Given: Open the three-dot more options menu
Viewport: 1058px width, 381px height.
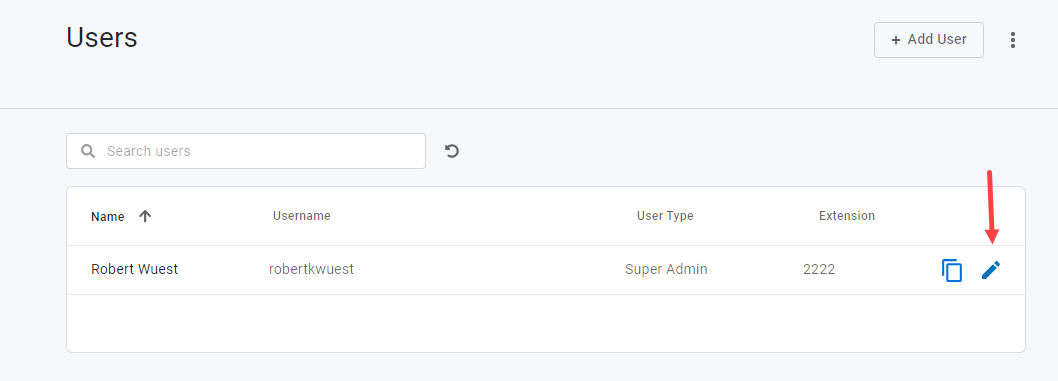Looking at the screenshot, I should tap(1013, 40).
